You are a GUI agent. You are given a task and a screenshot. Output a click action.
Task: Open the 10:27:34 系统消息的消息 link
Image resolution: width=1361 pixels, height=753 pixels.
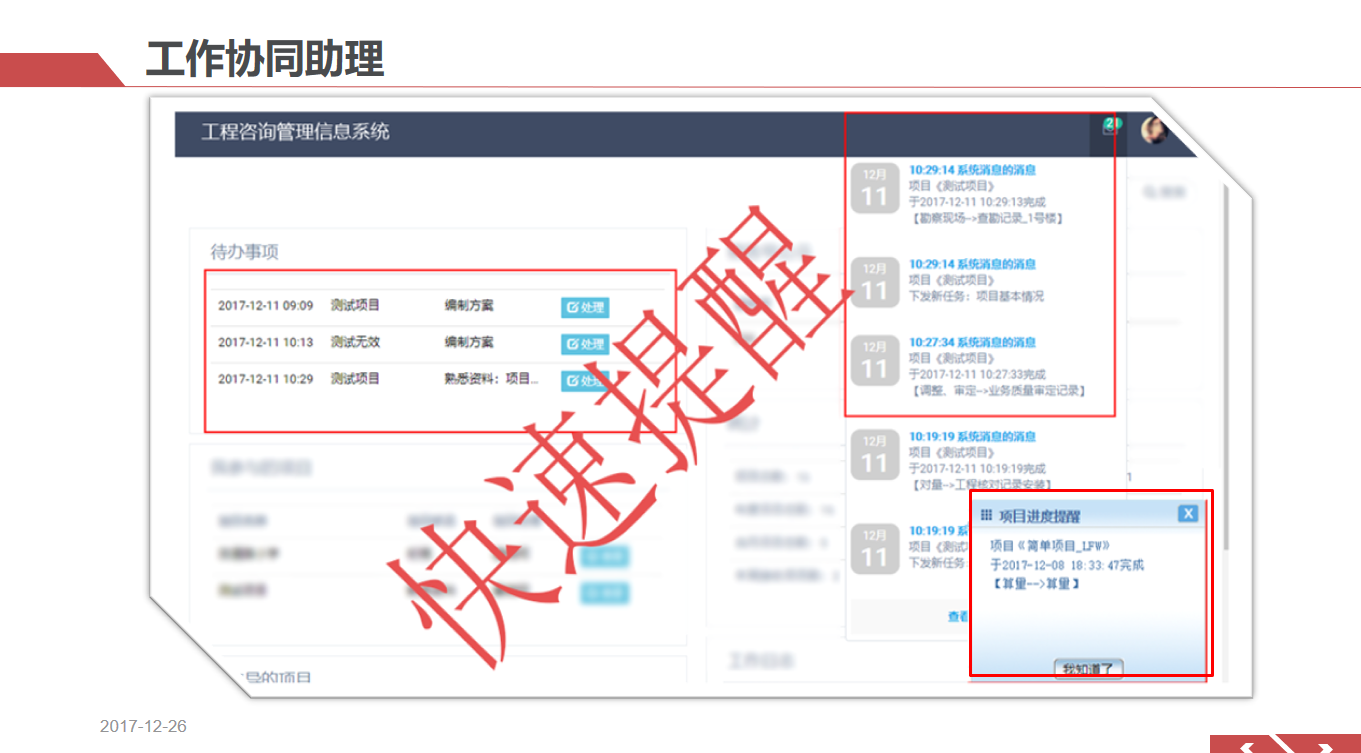[972, 342]
